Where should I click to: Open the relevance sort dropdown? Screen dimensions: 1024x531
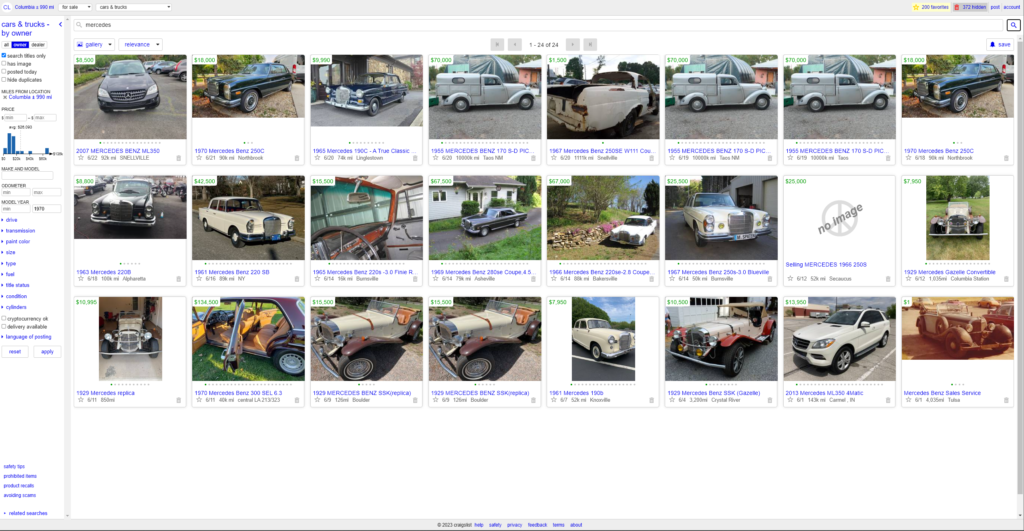[x=140, y=44]
